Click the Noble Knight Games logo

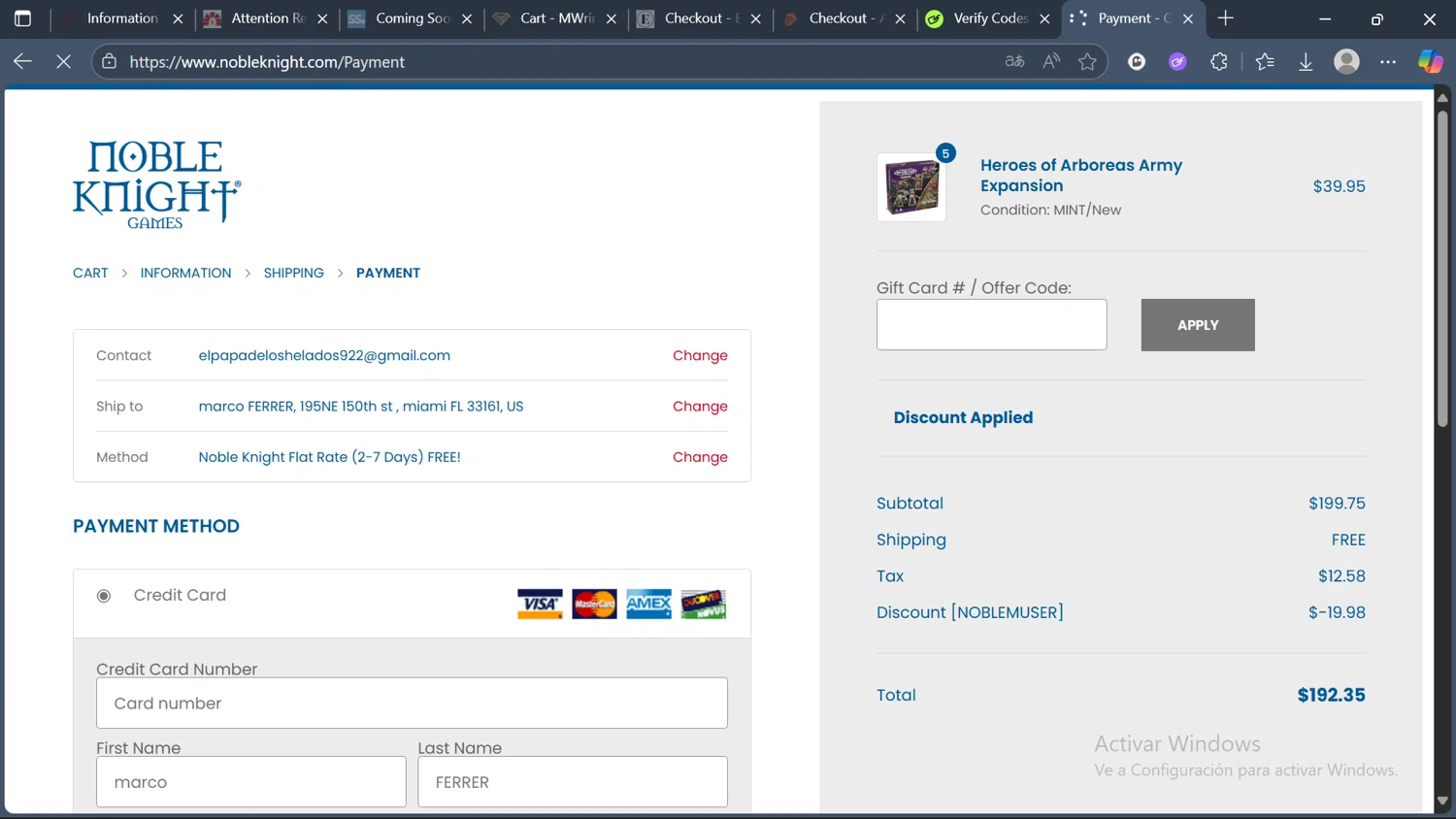[156, 184]
